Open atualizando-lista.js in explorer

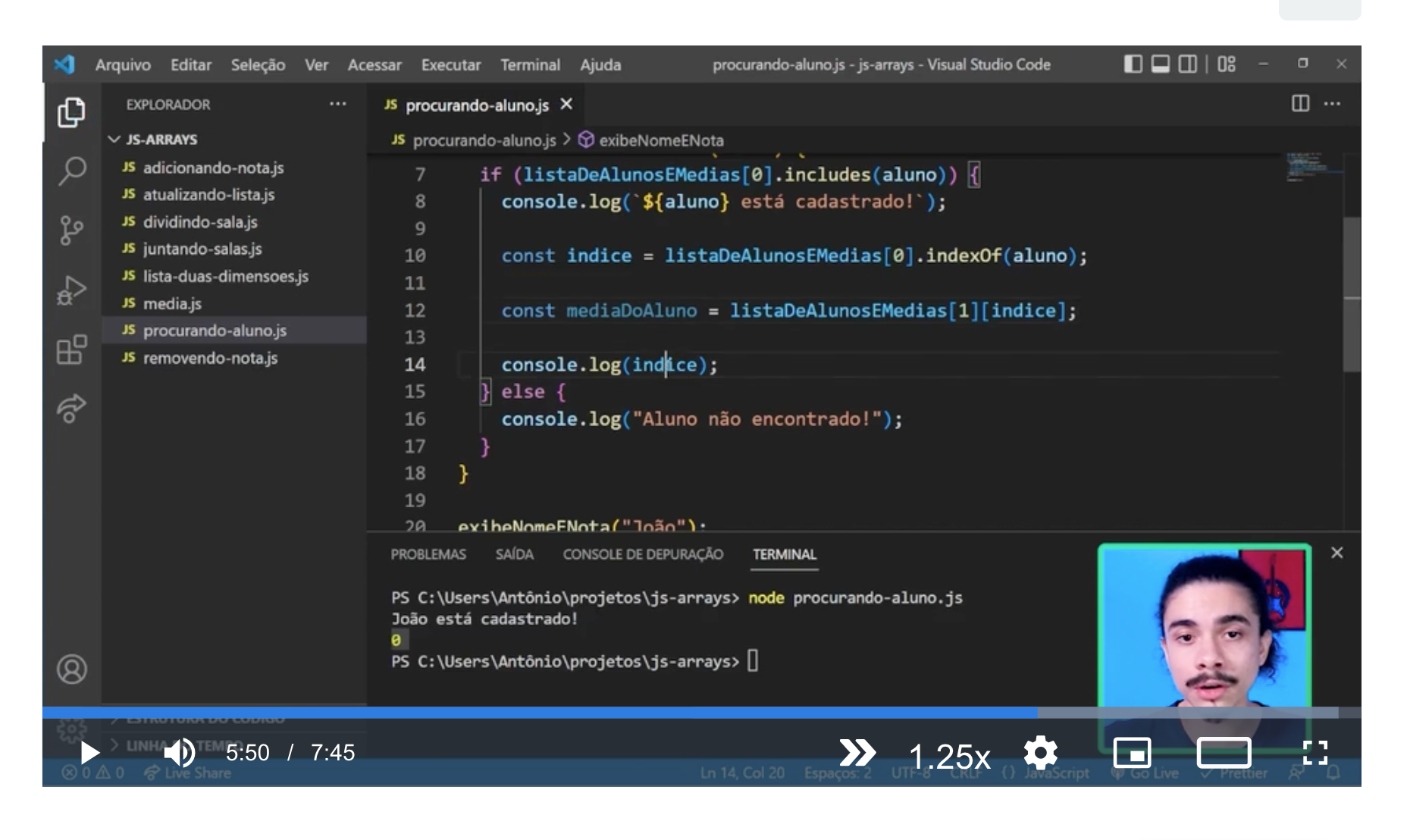(235, 195)
